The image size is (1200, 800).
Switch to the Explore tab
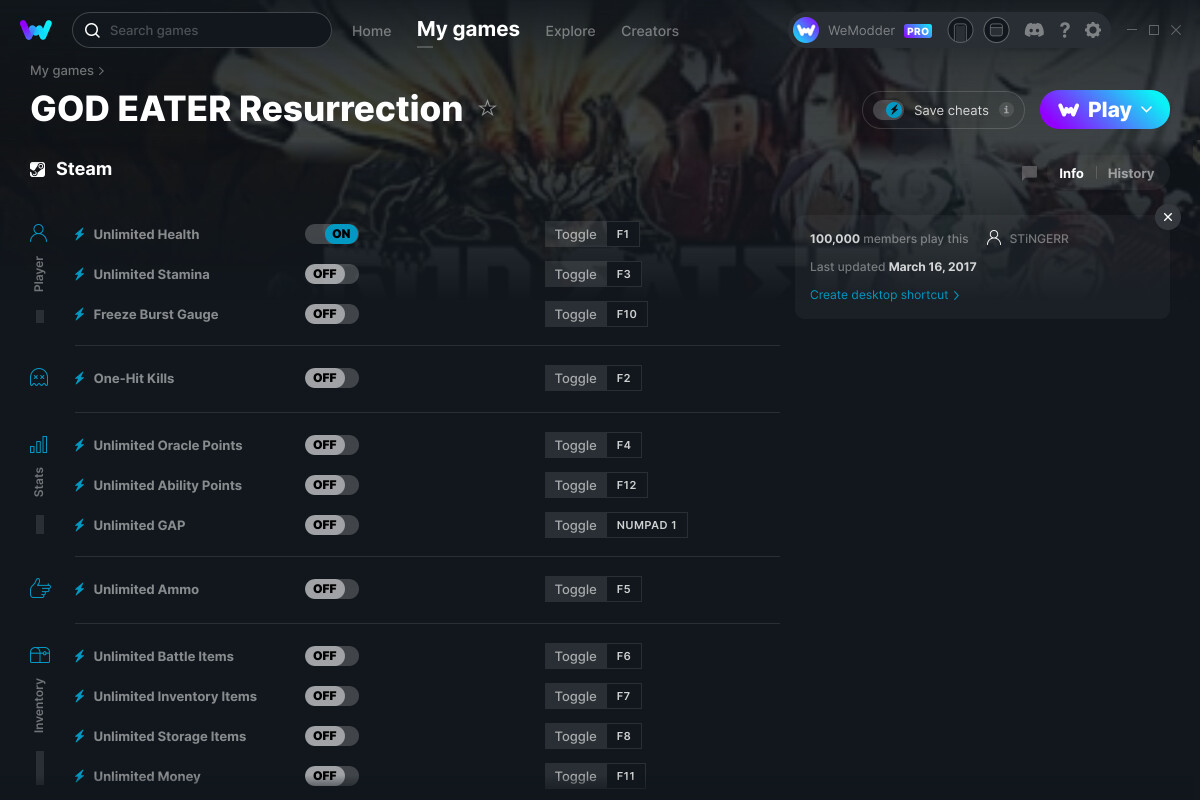coord(570,31)
